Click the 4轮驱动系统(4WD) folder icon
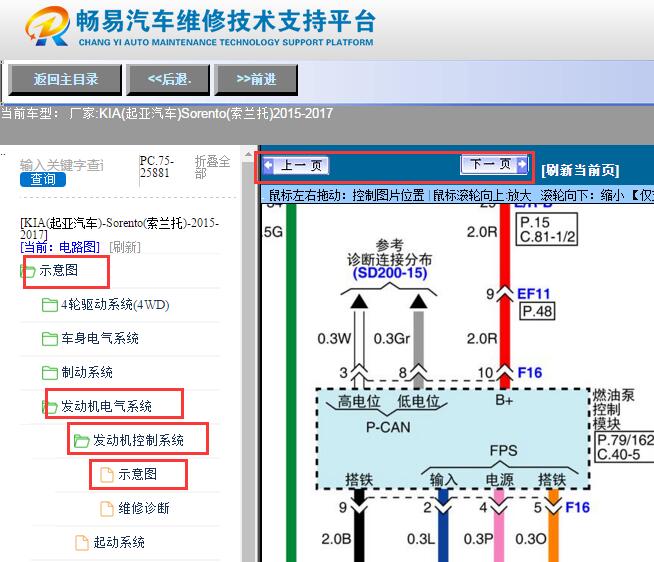 click(x=50, y=305)
